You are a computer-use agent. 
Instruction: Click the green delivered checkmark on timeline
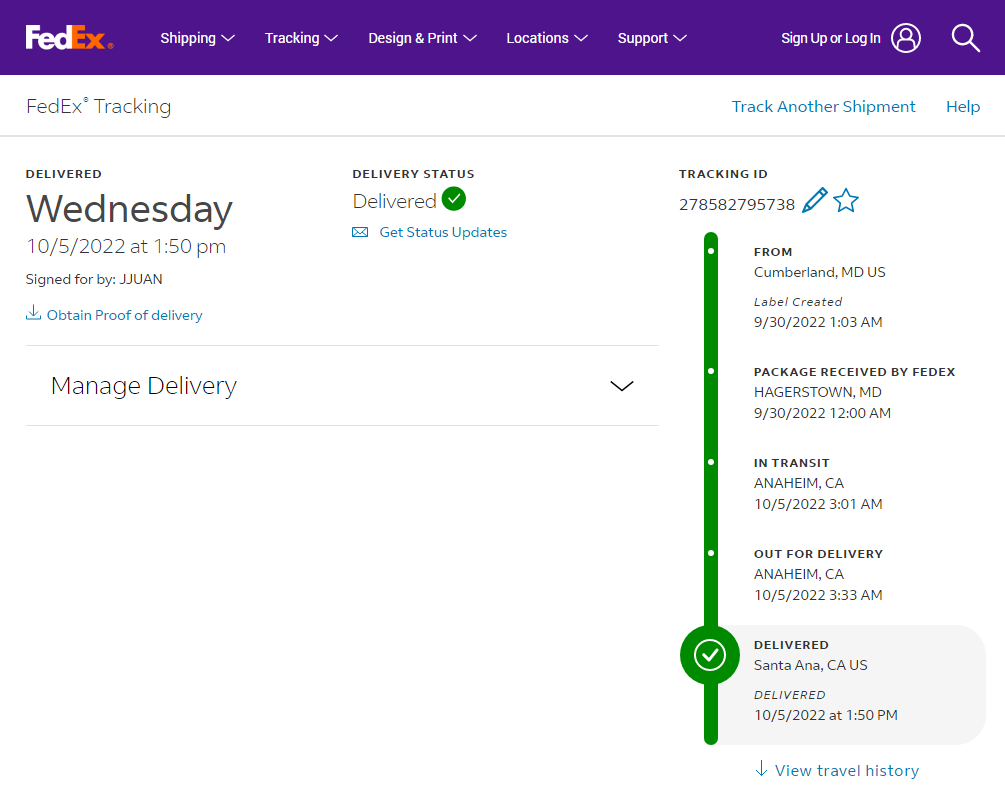click(710, 655)
